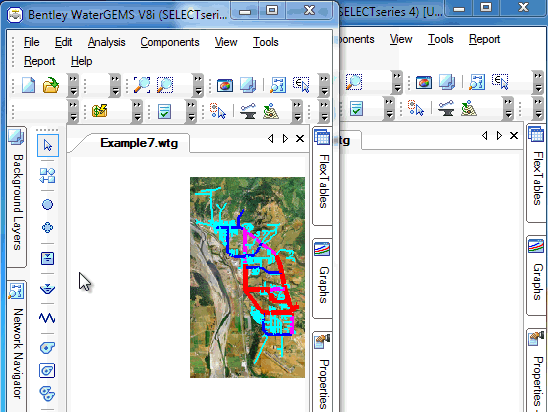The image size is (548, 412).
Task: Click the aerial network map drawing
Action: [x=247, y=277]
